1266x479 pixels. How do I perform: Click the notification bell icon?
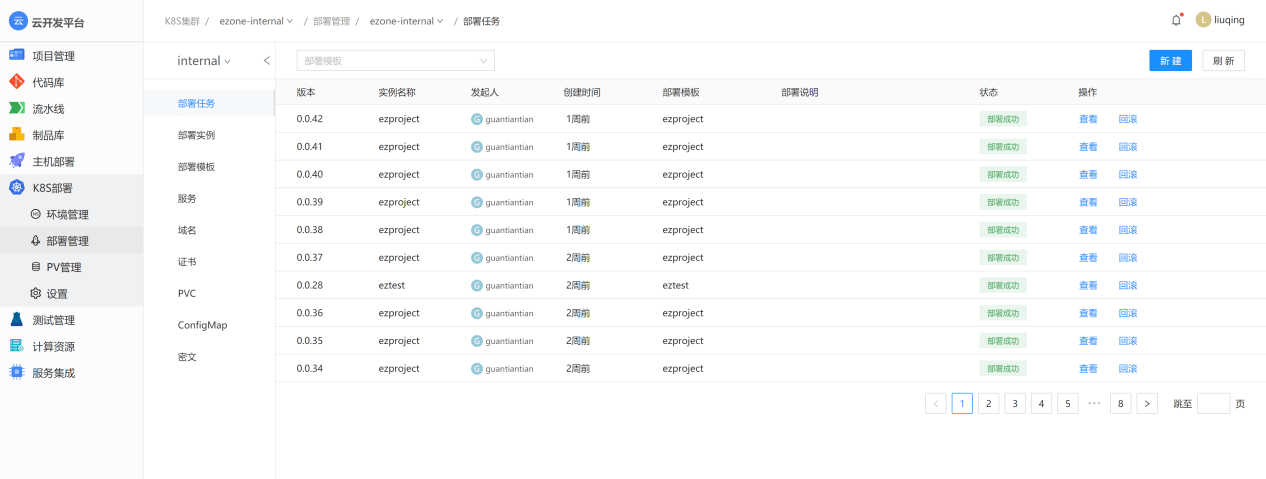[x=1176, y=20]
